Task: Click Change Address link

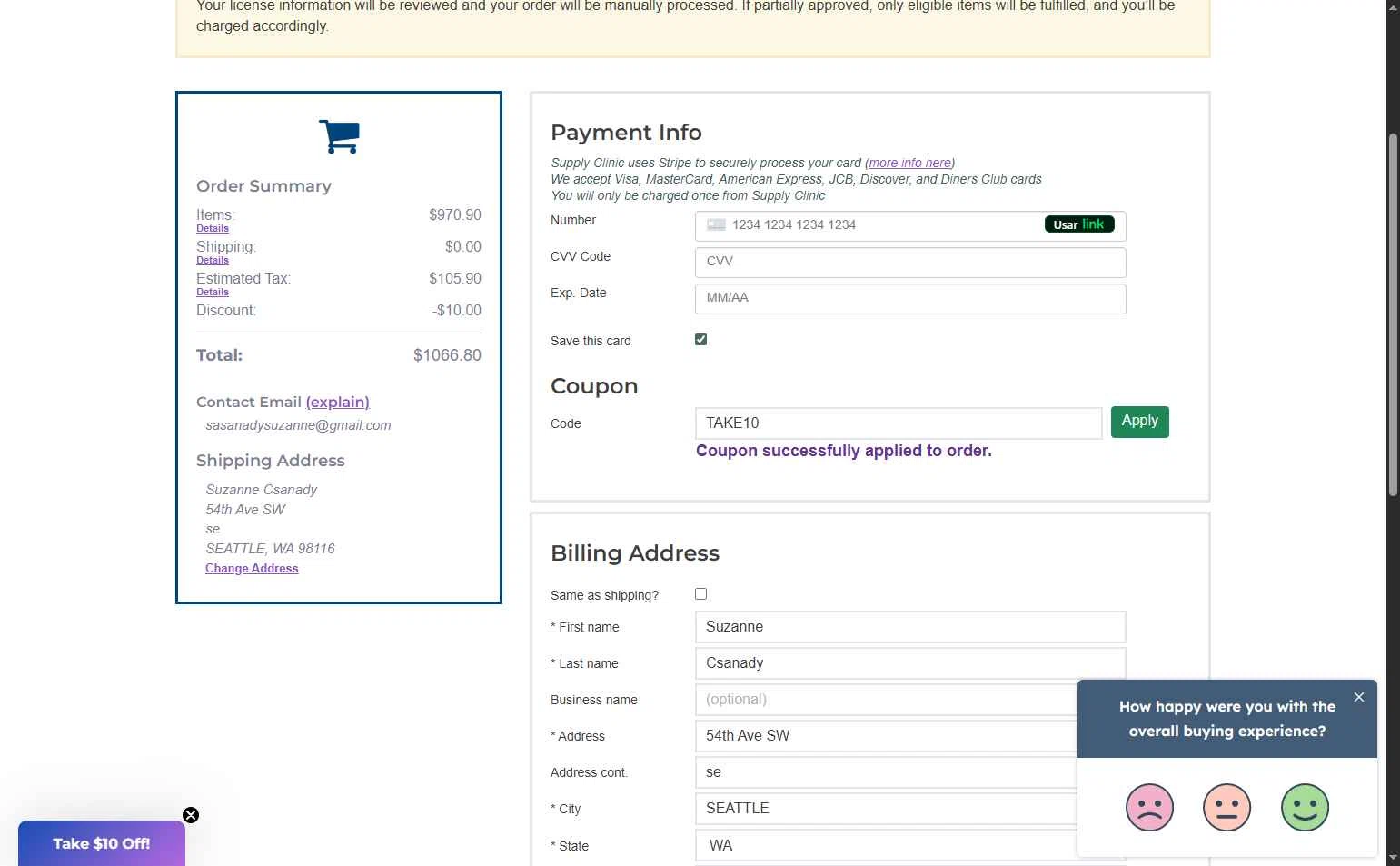Action: tap(252, 568)
